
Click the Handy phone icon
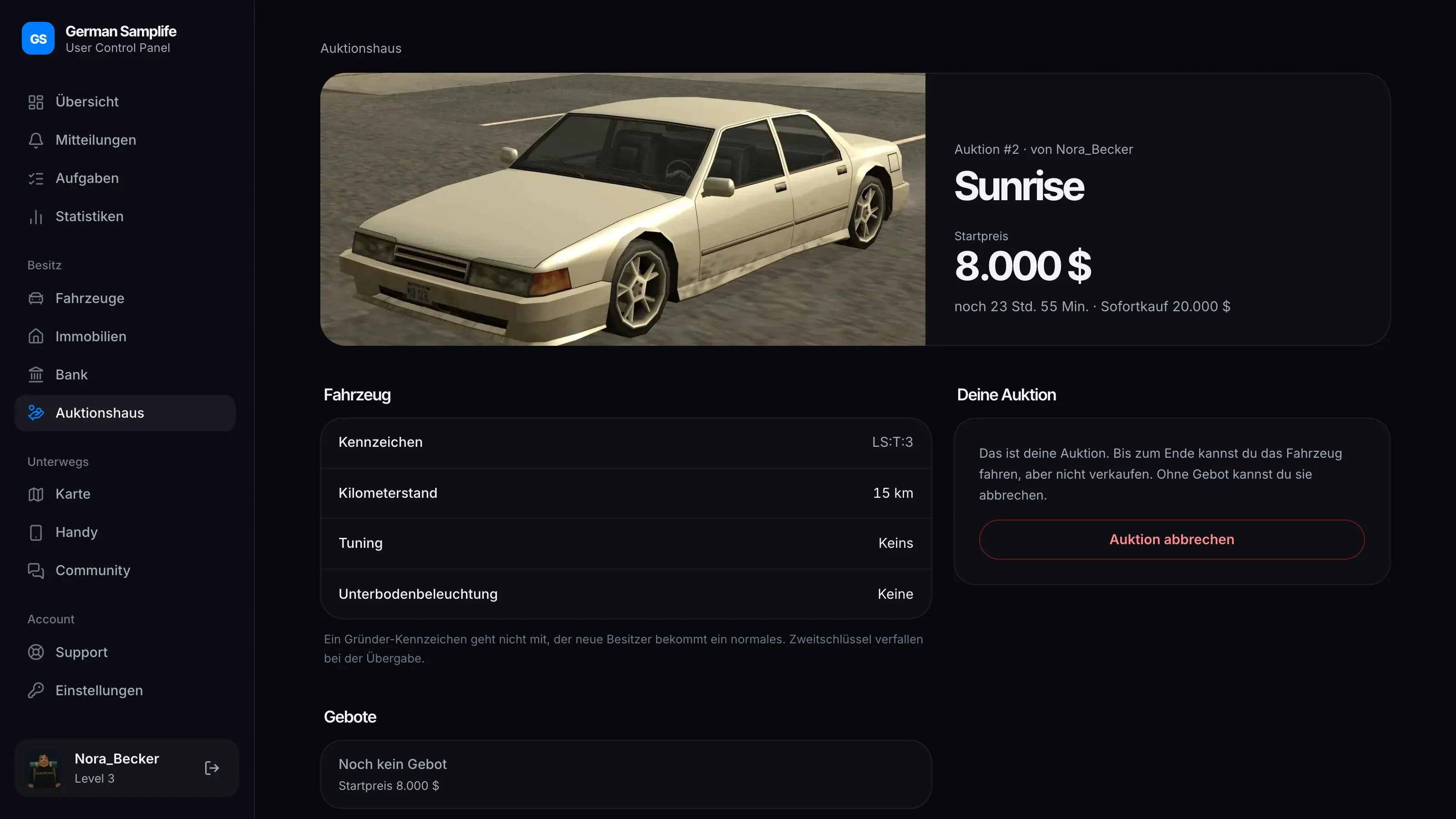(35, 532)
